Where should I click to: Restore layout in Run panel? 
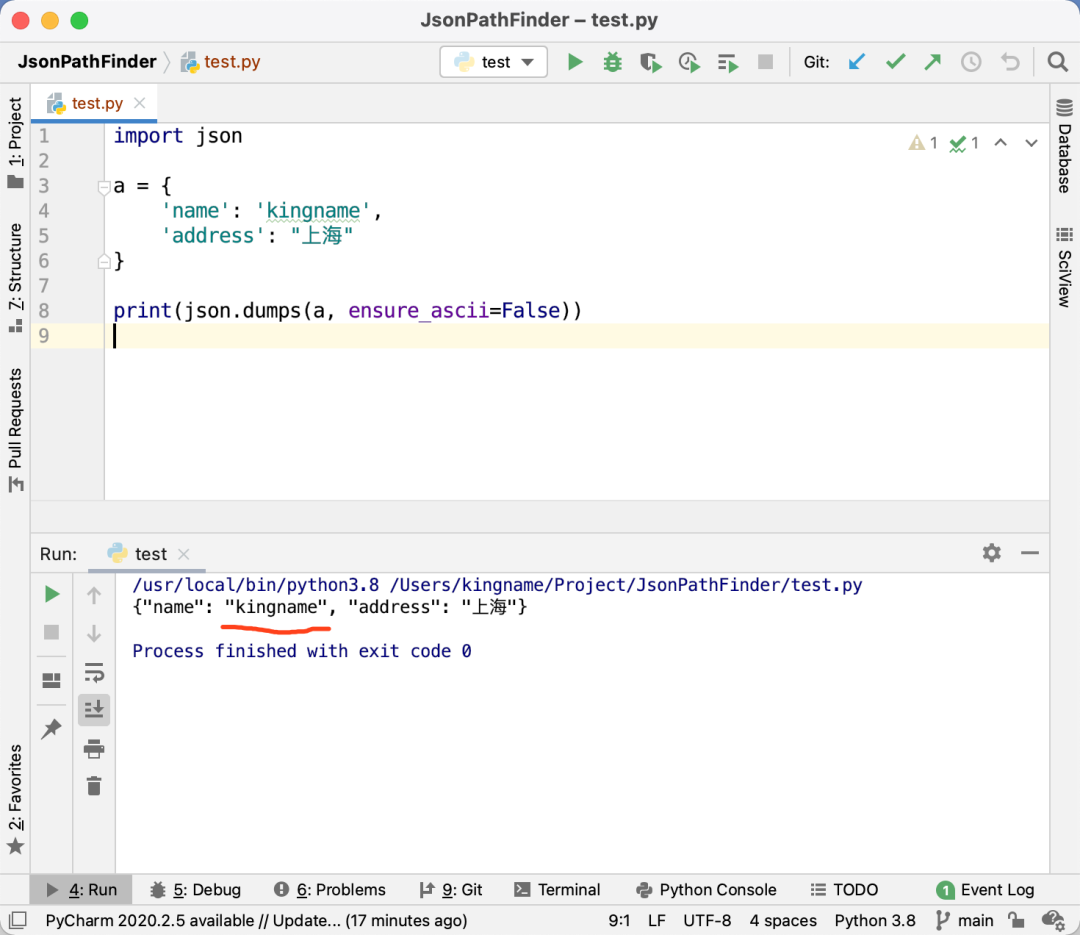click(x=52, y=680)
